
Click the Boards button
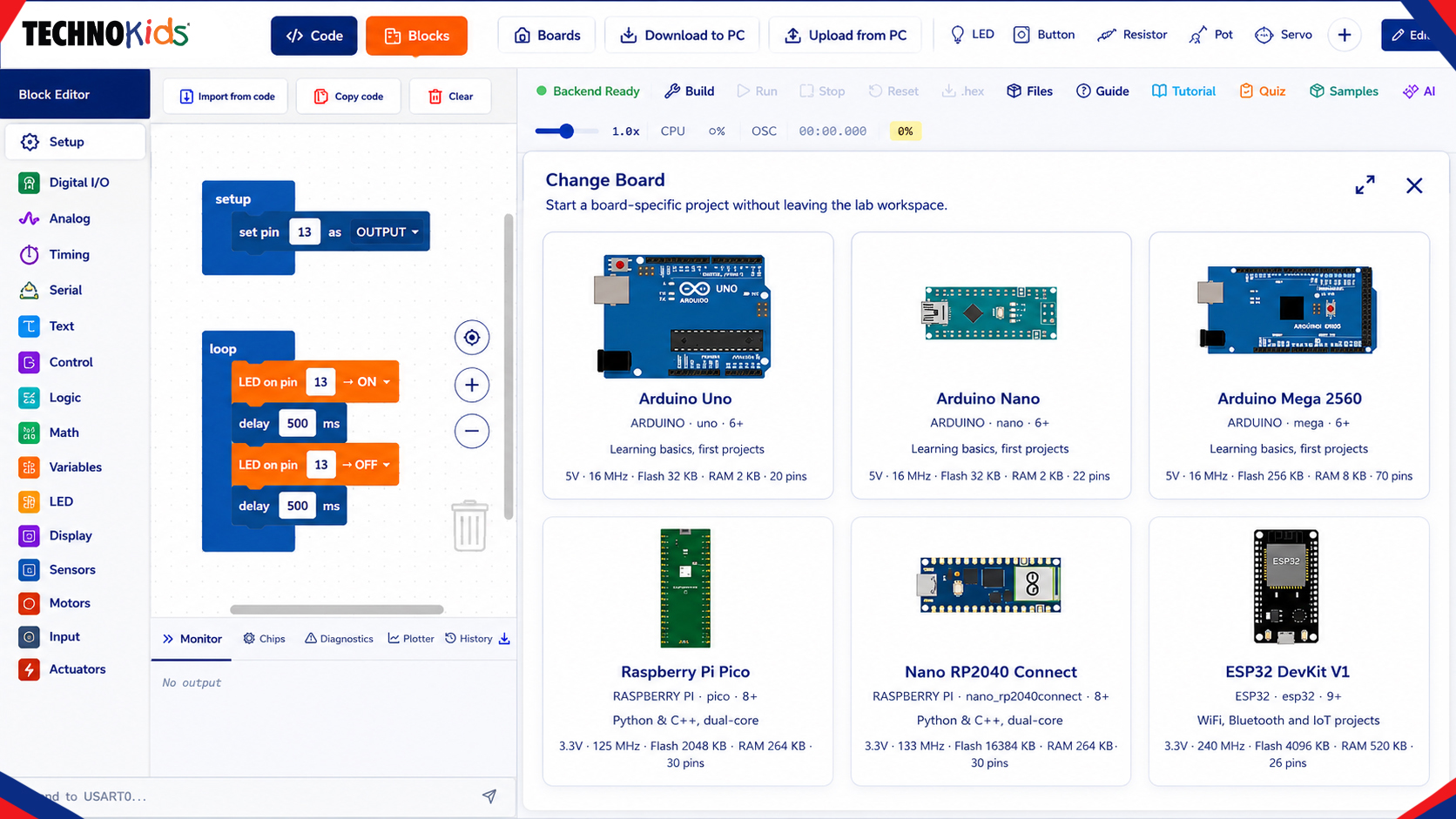pos(547,36)
